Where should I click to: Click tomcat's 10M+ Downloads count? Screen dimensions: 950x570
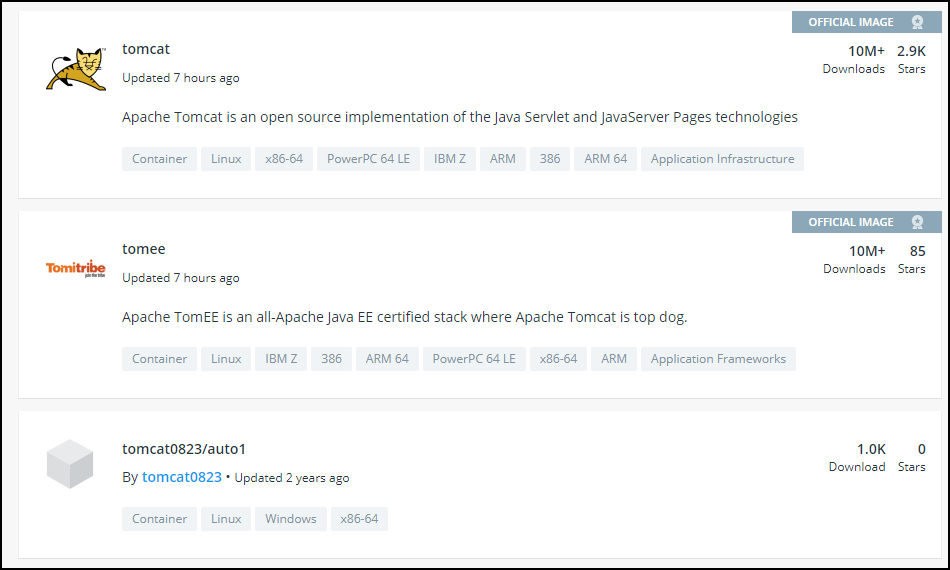[x=854, y=59]
